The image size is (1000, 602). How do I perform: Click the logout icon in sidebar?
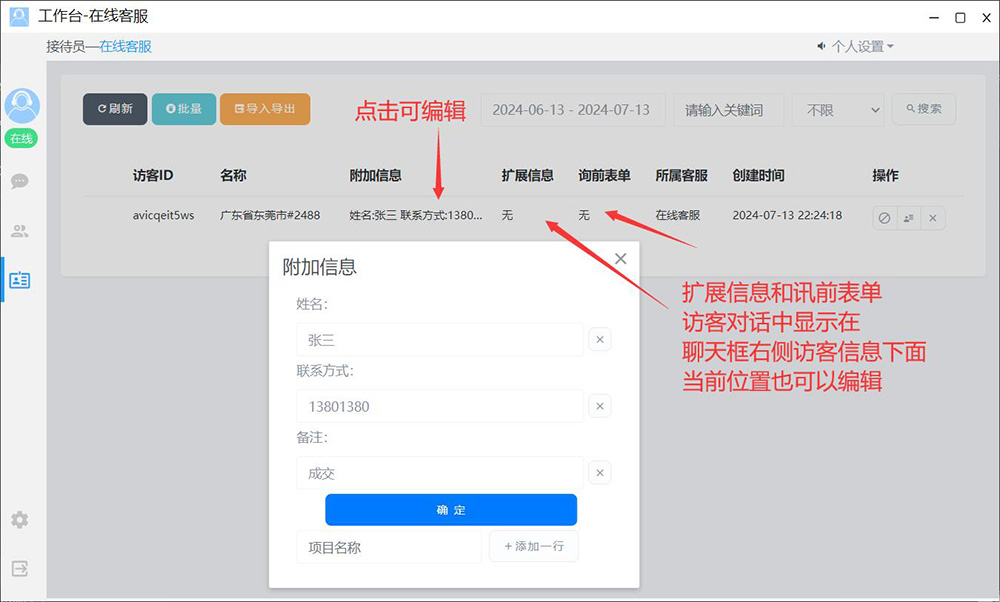[x=20, y=568]
